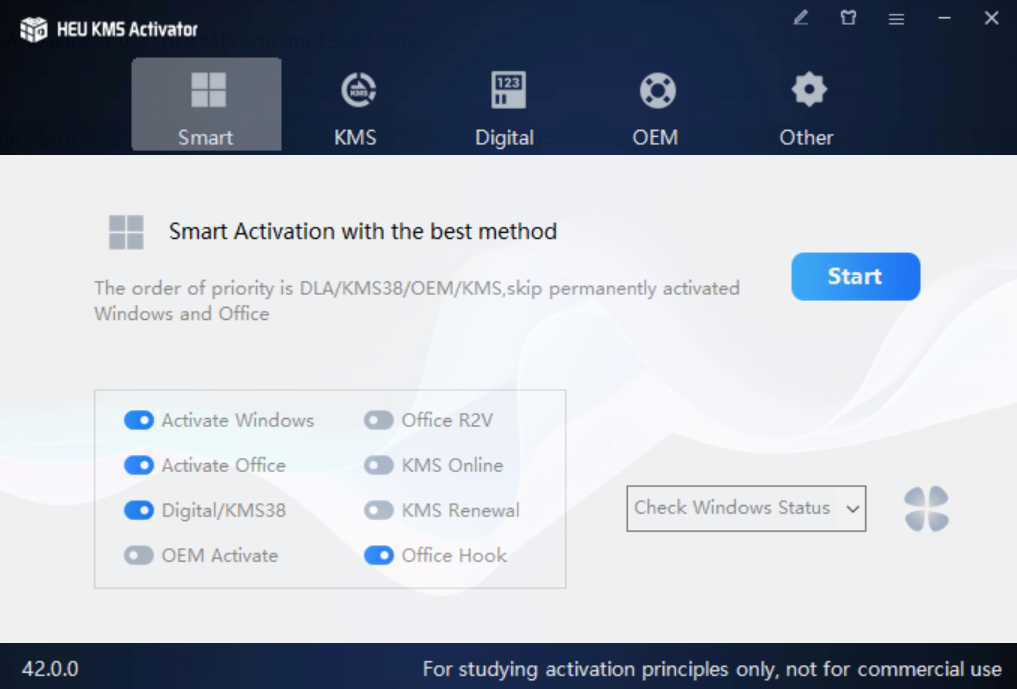This screenshot has height=689, width=1017.
Task: Close the HEU KMS Activator window
Action: pyautogui.click(x=992, y=18)
